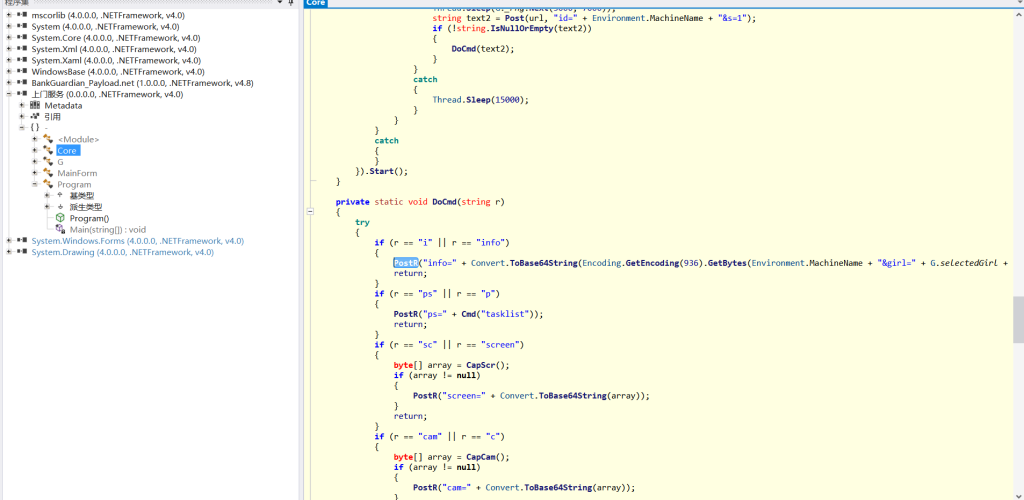The height and width of the screenshot is (500, 1024).
Task: Select Main(string[]) : void method
Action: tap(108, 229)
